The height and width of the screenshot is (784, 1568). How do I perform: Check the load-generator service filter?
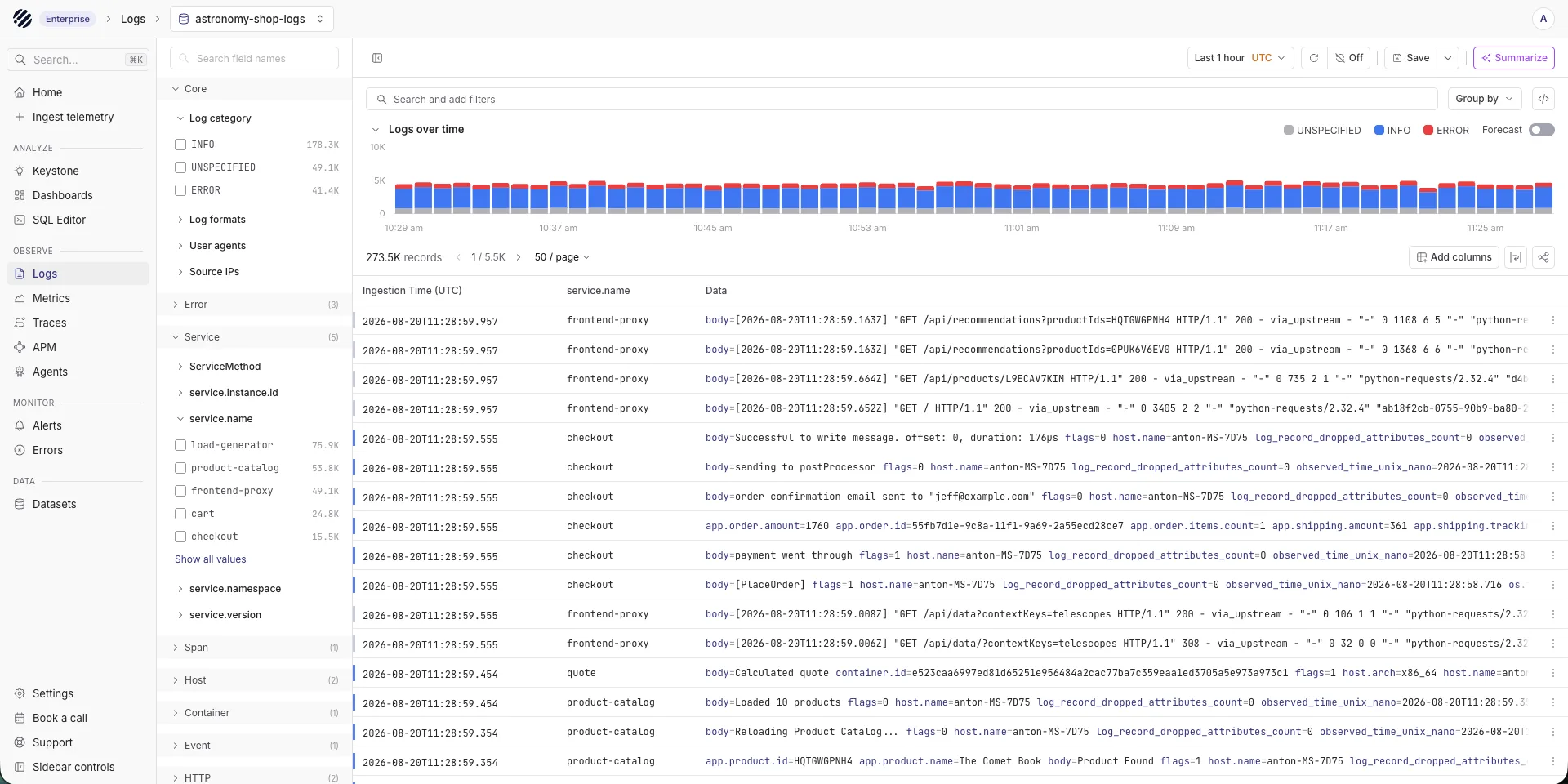click(x=180, y=445)
